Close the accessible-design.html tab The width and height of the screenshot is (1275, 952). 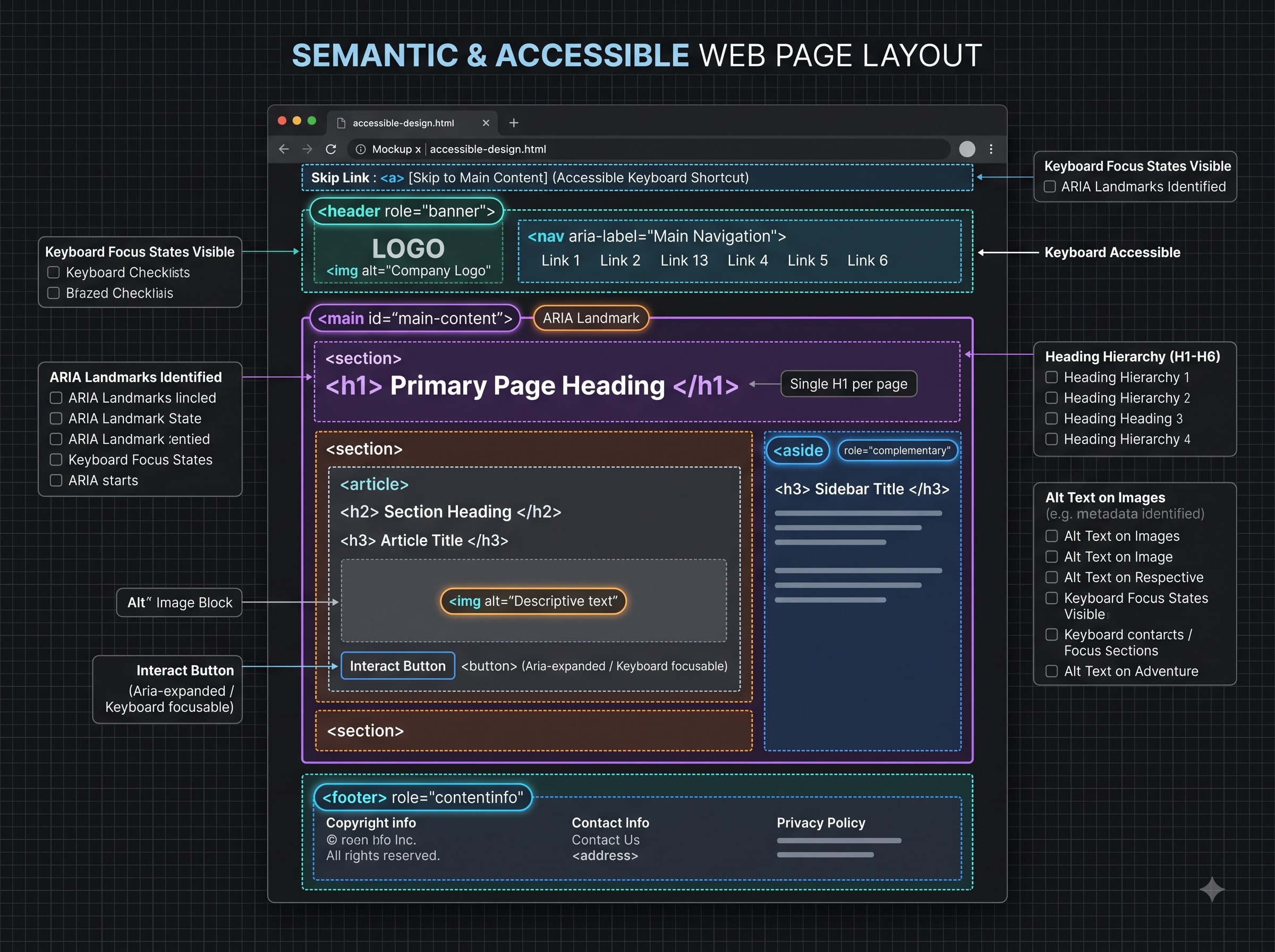coord(486,123)
